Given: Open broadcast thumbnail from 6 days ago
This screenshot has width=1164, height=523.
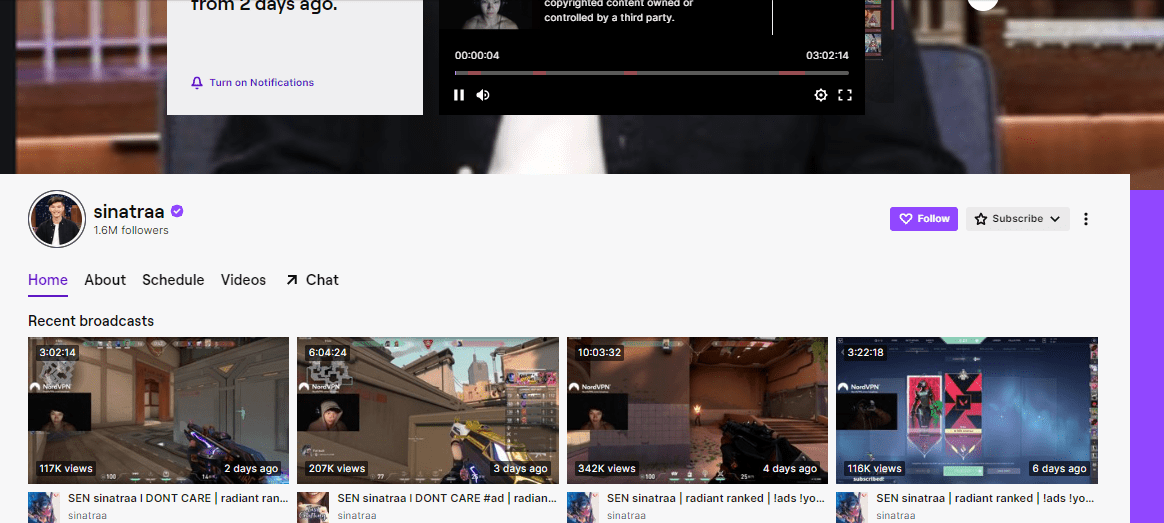Looking at the screenshot, I should (967, 410).
